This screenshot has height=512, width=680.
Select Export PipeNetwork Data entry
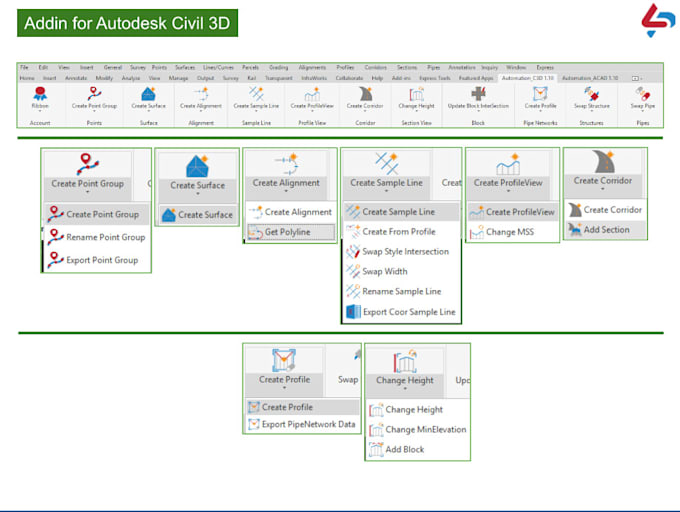click(303, 424)
